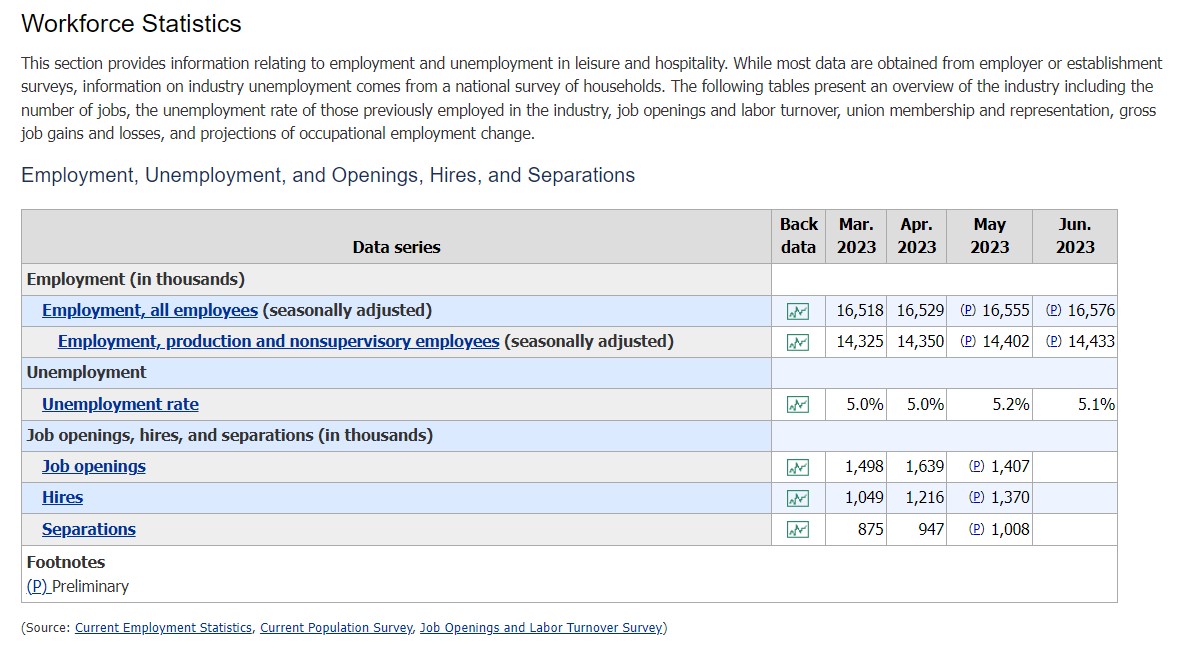Open back data chart icon for Job openings
Image resolution: width=1185 pixels, height=651 pixels.
(x=797, y=467)
